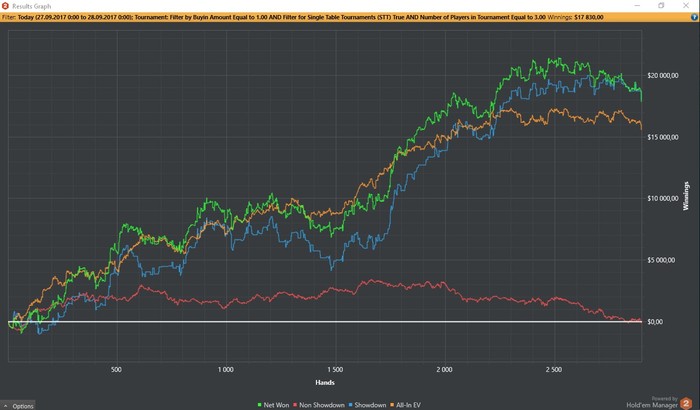Screen dimensions: 700x410
Task: Click the 1 000 hands axis label
Action: (225, 369)
